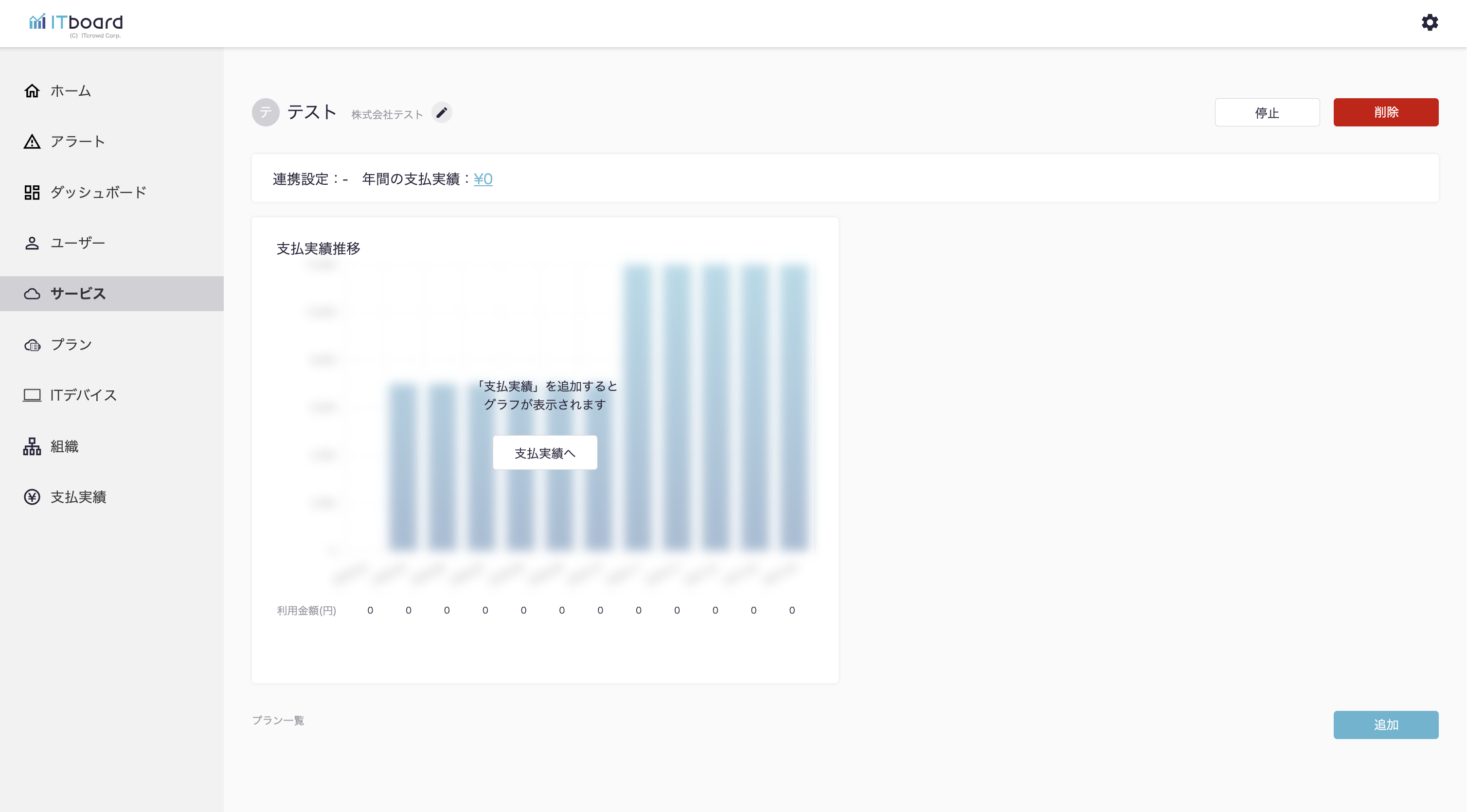The image size is (1467, 812).
Task: Click the 支払実績へ button
Action: (x=544, y=453)
